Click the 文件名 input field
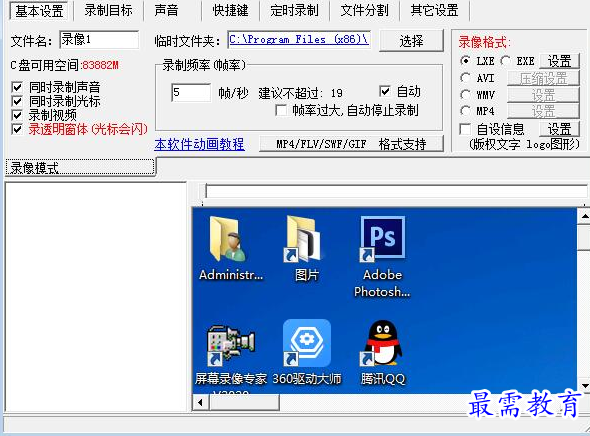The width and height of the screenshot is (590, 436). [99, 40]
